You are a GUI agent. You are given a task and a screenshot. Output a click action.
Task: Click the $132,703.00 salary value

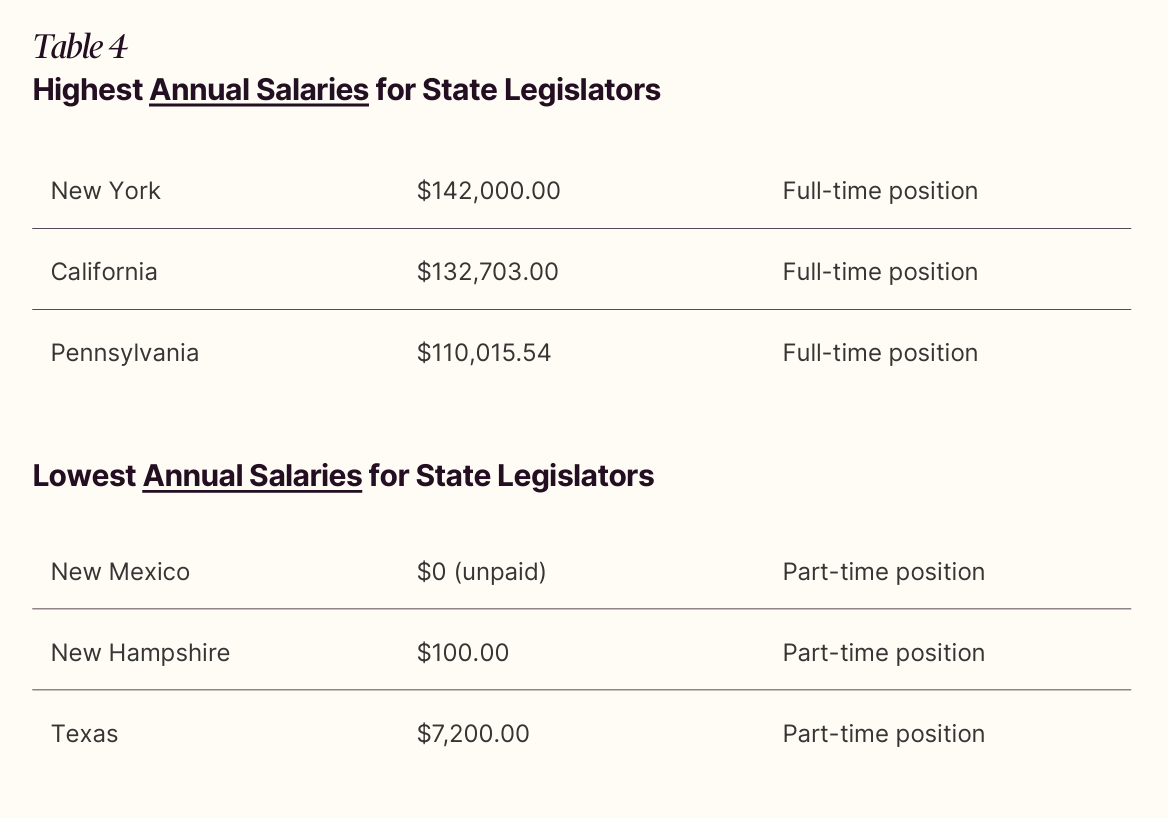(487, 272)
